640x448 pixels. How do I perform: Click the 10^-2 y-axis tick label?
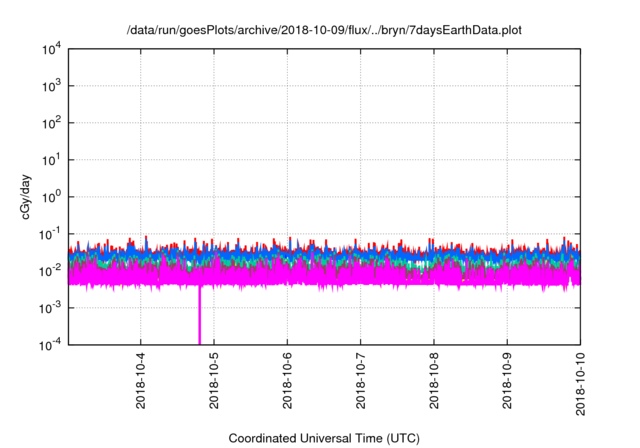[50, 271]
